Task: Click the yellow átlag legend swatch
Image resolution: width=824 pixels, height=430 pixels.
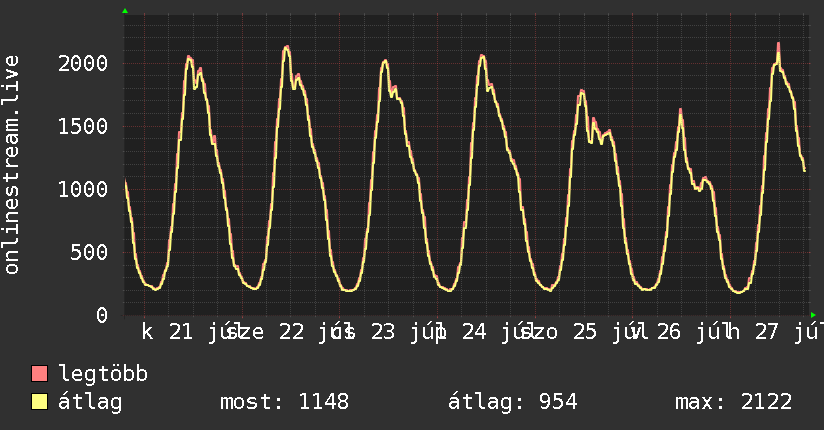Action: click(x=39, y=402)
